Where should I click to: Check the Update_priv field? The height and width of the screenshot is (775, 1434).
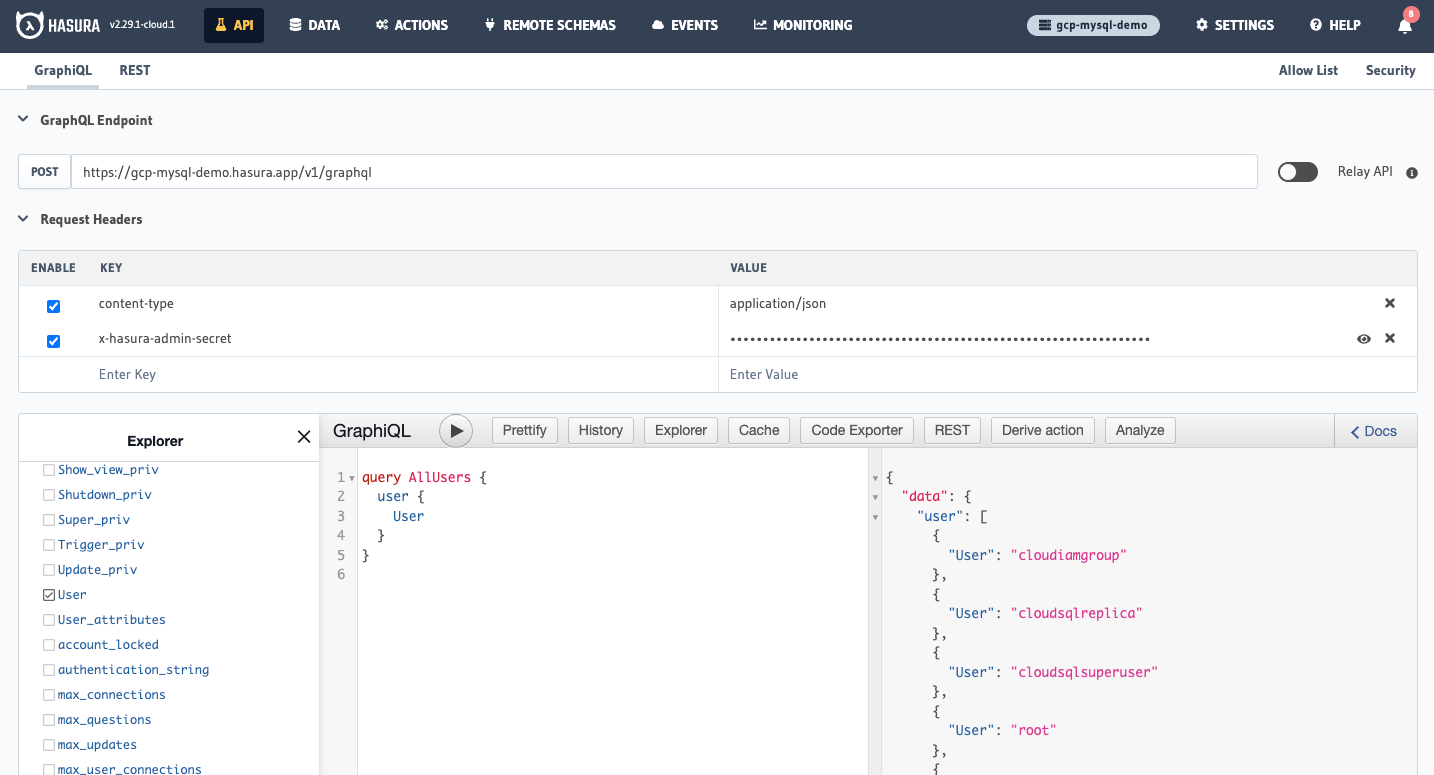coord(49,569)
